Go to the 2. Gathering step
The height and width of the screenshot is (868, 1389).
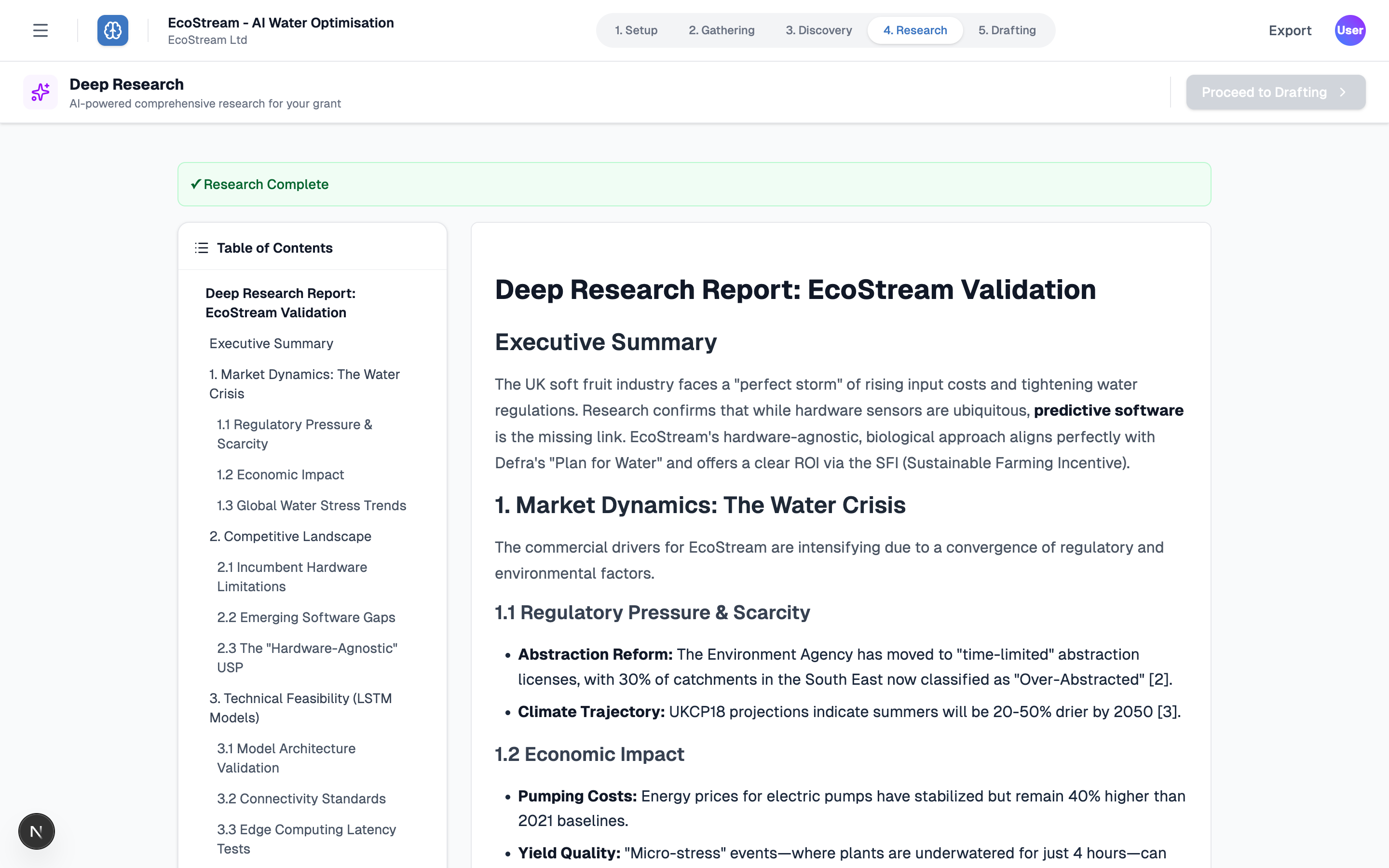(x=722, y=30)
